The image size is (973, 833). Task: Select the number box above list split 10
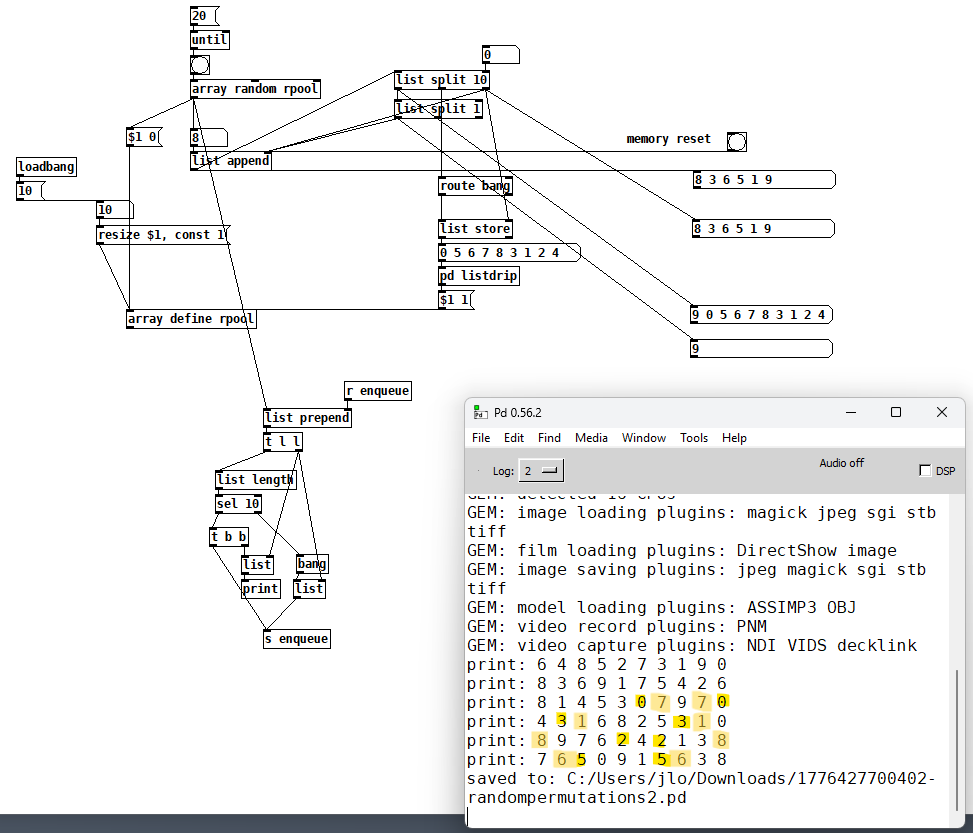[500, 55]
